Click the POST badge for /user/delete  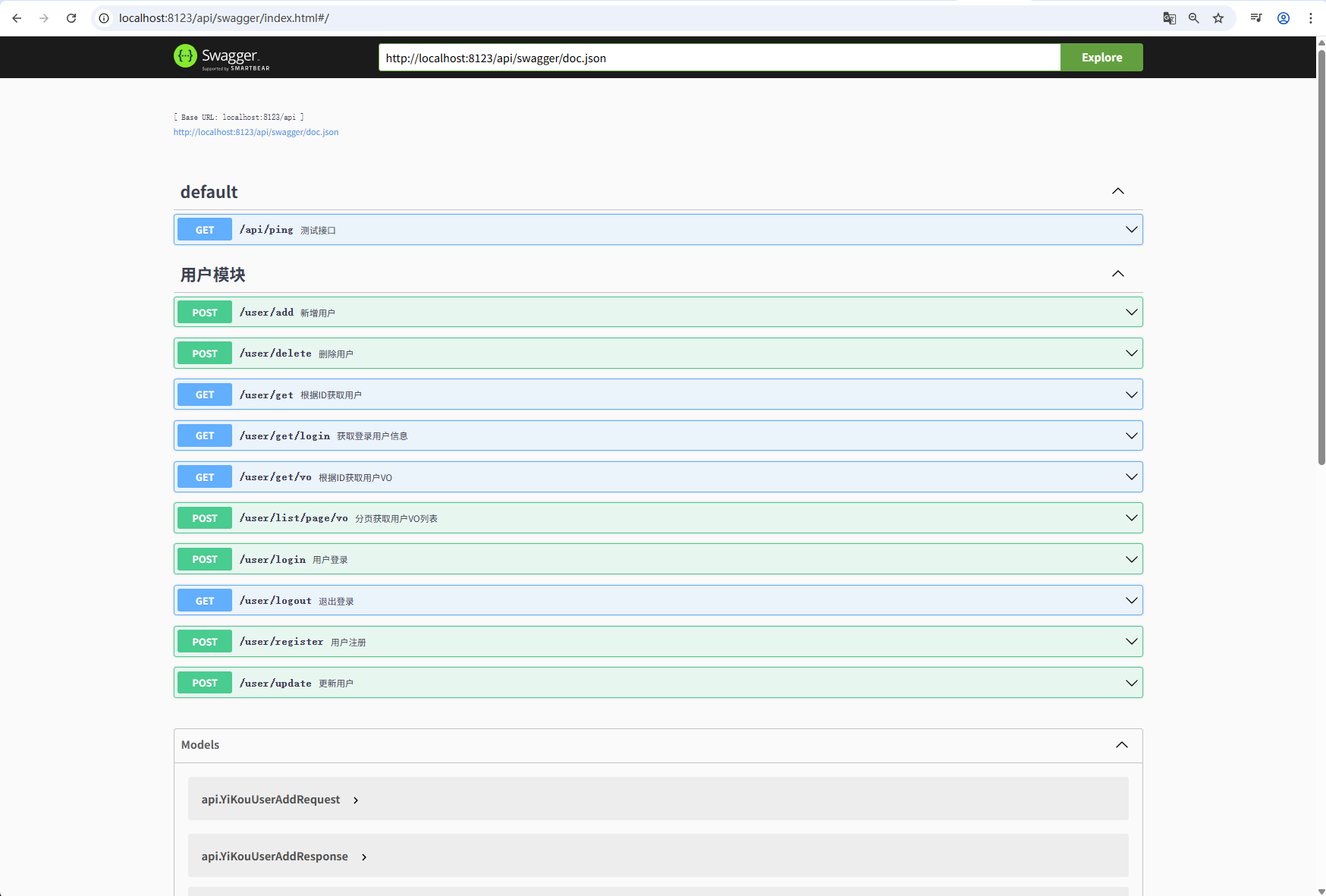pyautogui.click(x=205, y=354)
